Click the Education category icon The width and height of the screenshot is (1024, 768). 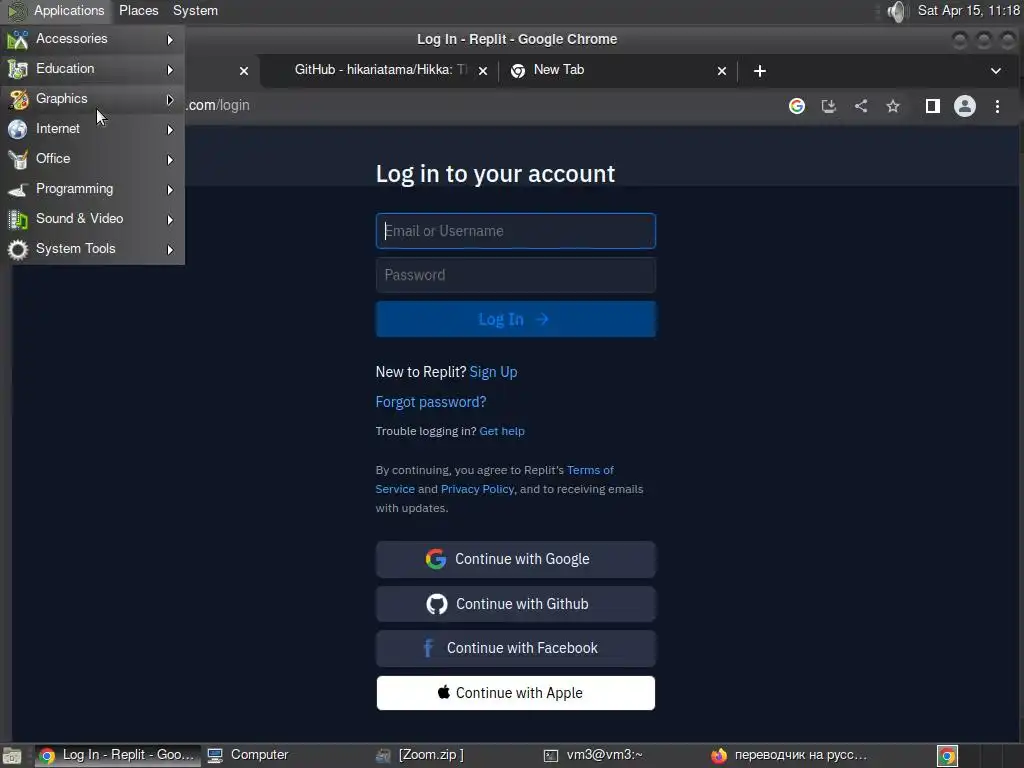18,69
